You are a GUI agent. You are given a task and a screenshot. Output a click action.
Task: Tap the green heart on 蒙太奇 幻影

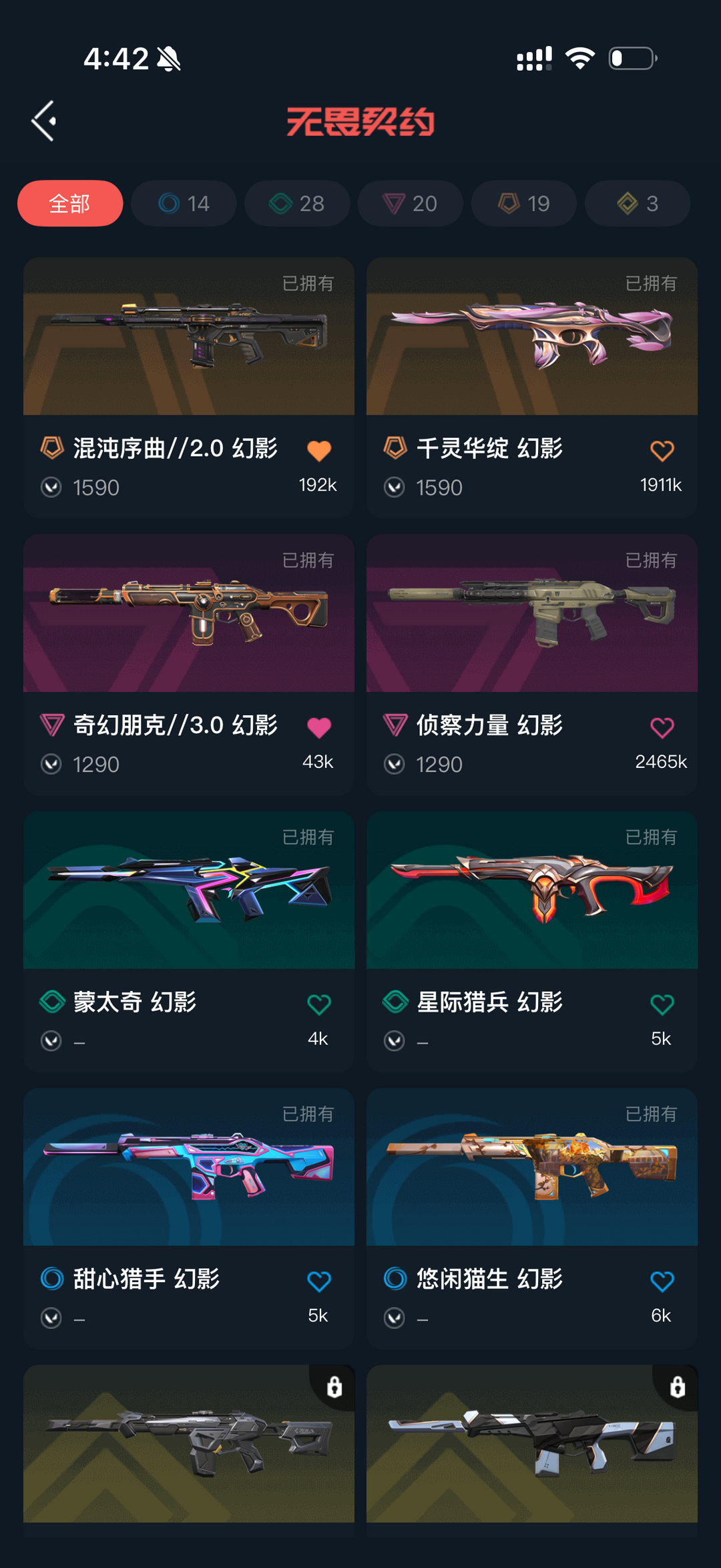click(319, 1004)
